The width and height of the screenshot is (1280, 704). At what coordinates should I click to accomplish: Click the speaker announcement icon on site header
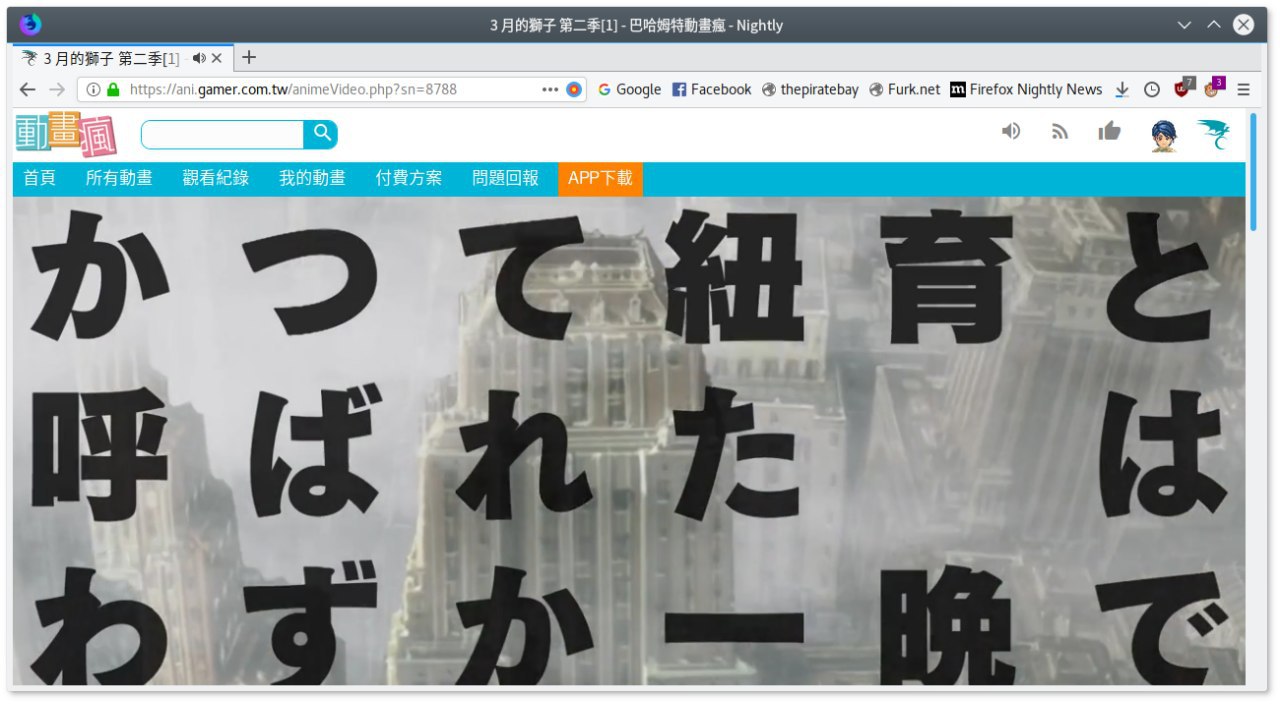(x=1011, y=131)
